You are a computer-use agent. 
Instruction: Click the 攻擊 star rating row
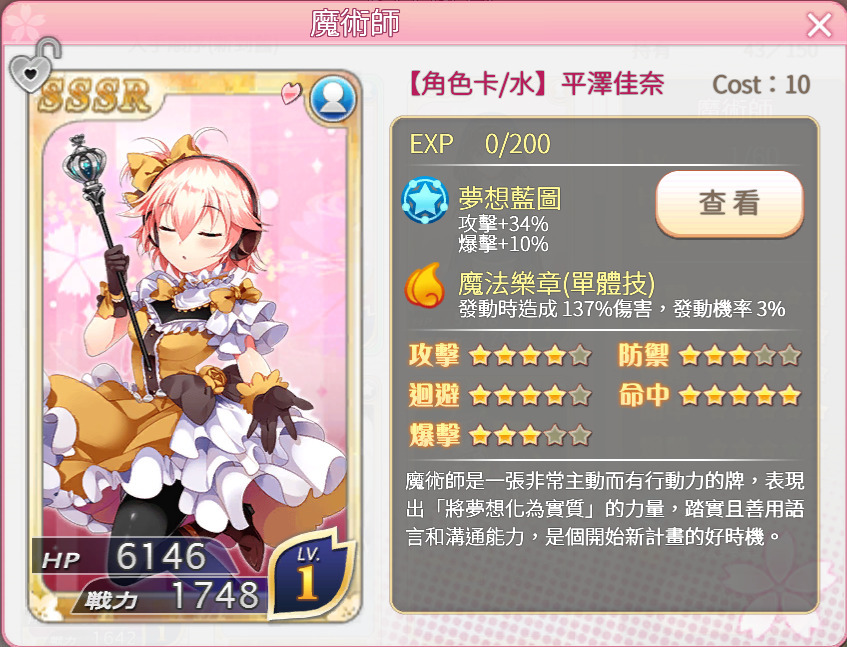click(x=500, y=355)
